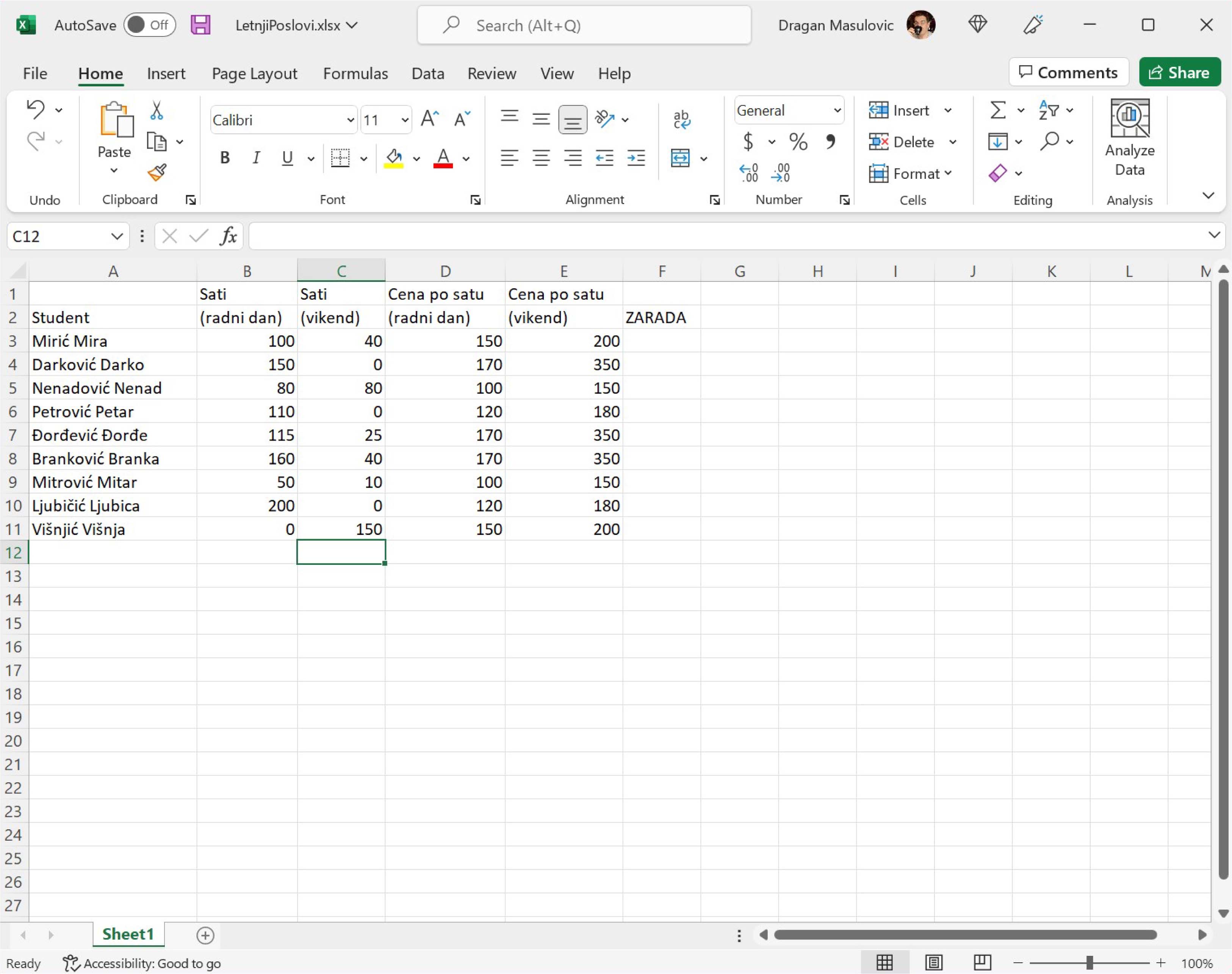Click the Save floppy disk icon
This screenshot has width=1232, height=974.
200,25
